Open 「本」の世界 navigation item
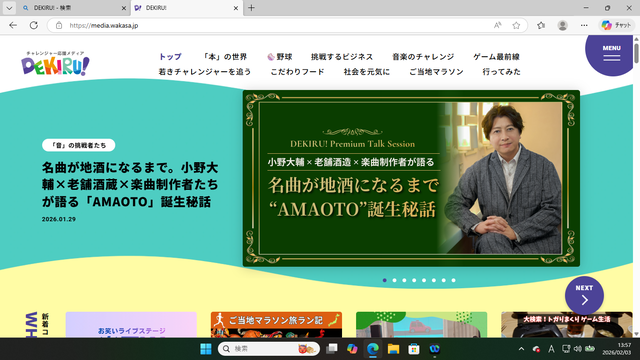The image size is (640, 360). tap(225, 57)
